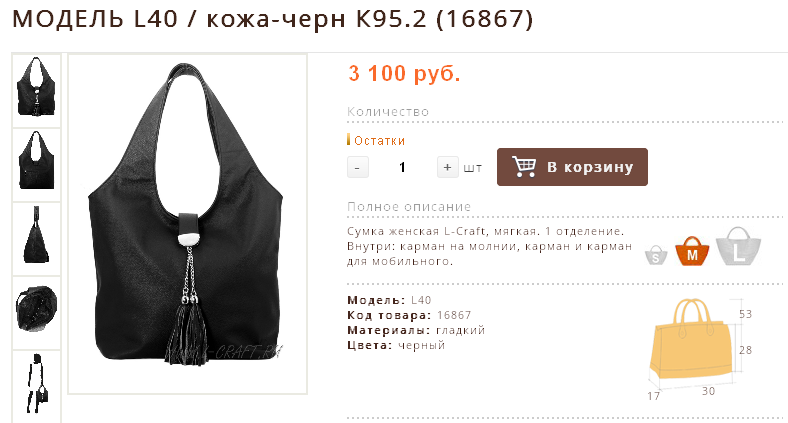Viewport: 788px width, 423px height.
Task: Click the yellow bag dimensions diagram
Action: pyautogui.click(x=700, y=348)
